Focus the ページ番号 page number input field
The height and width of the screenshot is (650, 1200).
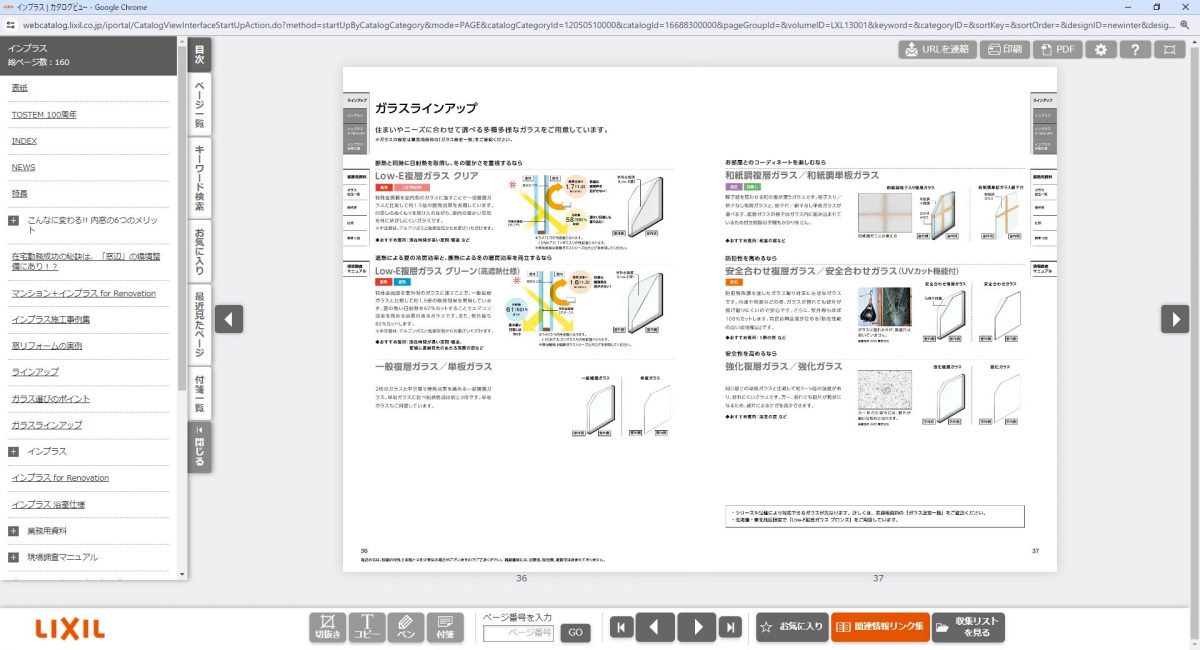click(x=518, y=633)
